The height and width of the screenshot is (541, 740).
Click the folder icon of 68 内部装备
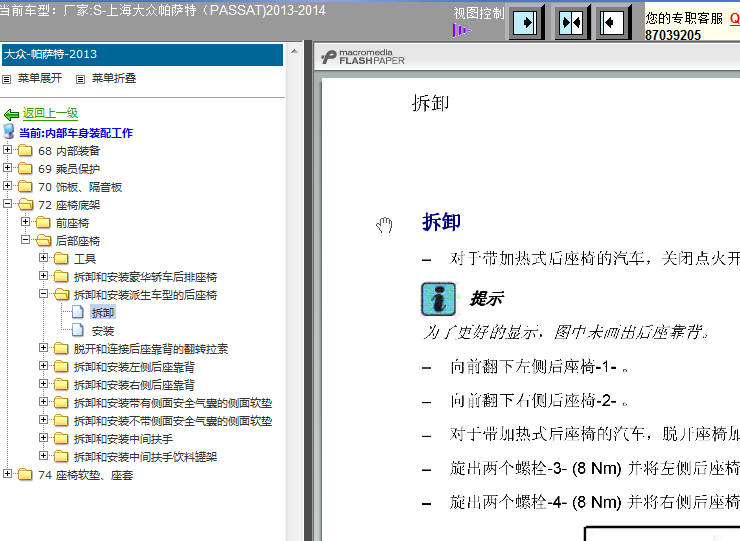click(x=25, y=151)
